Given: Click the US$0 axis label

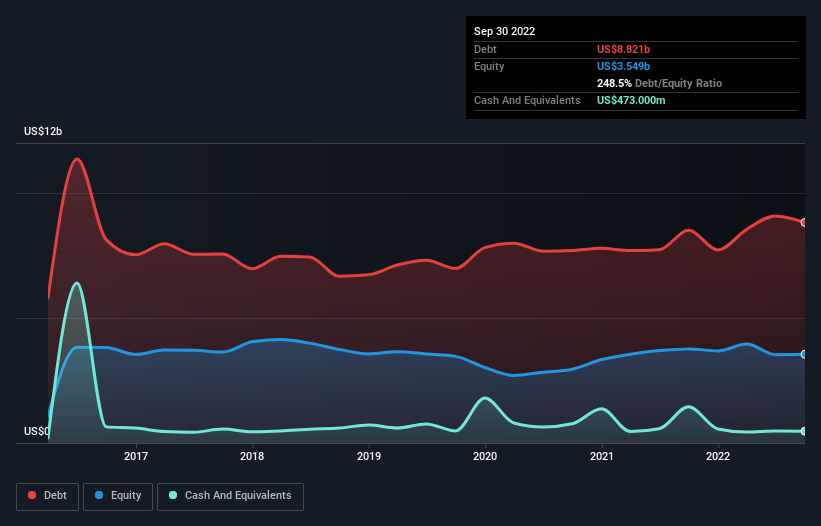Looking at the screenshot, I should point(36,431).
